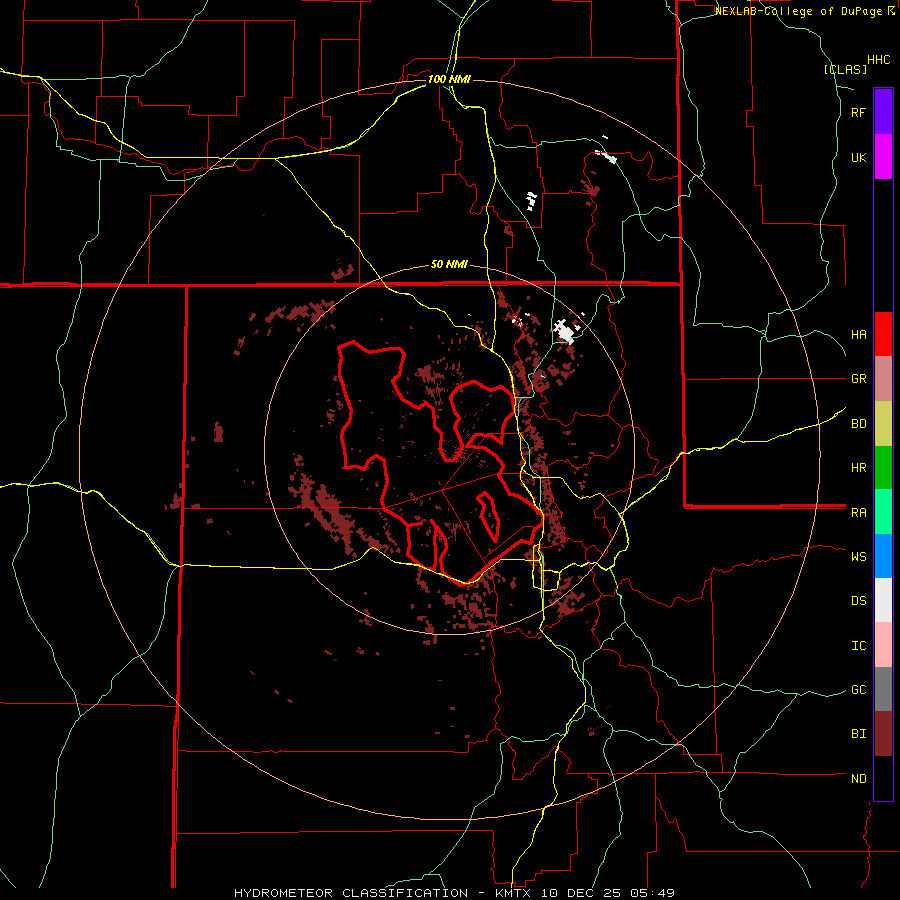Click the ND black legend swatch

(883, 778)
